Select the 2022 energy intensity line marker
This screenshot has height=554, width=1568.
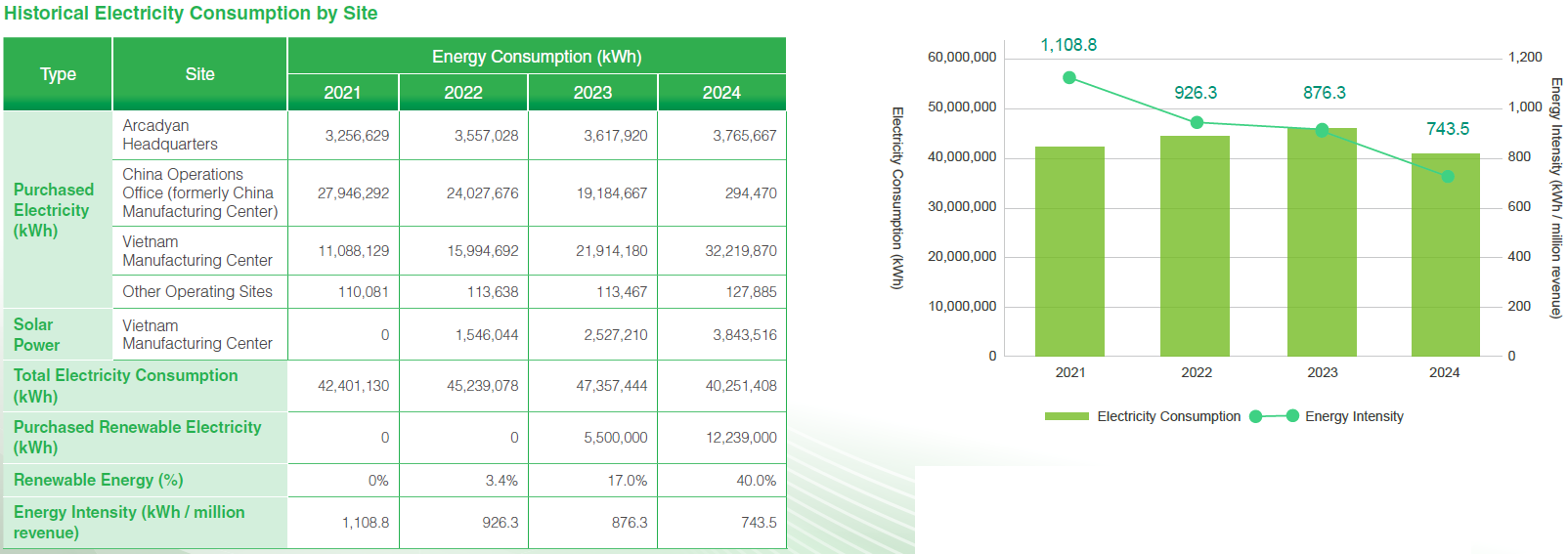coord(1197,123)
